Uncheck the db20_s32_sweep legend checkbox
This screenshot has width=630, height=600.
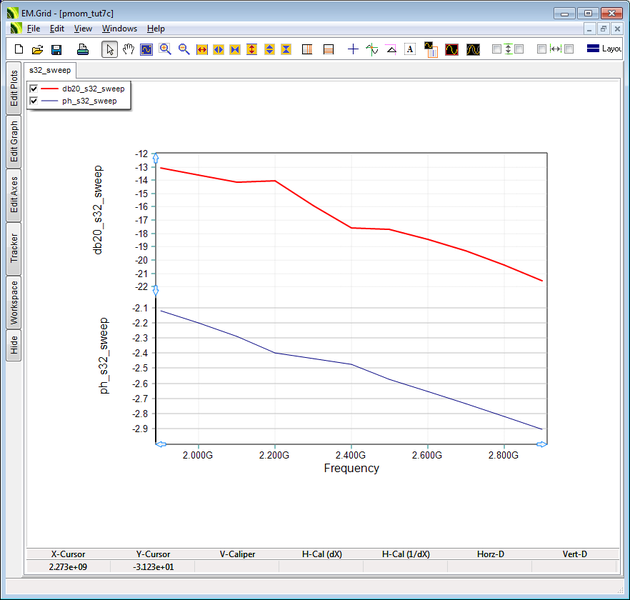pos(34,89)
